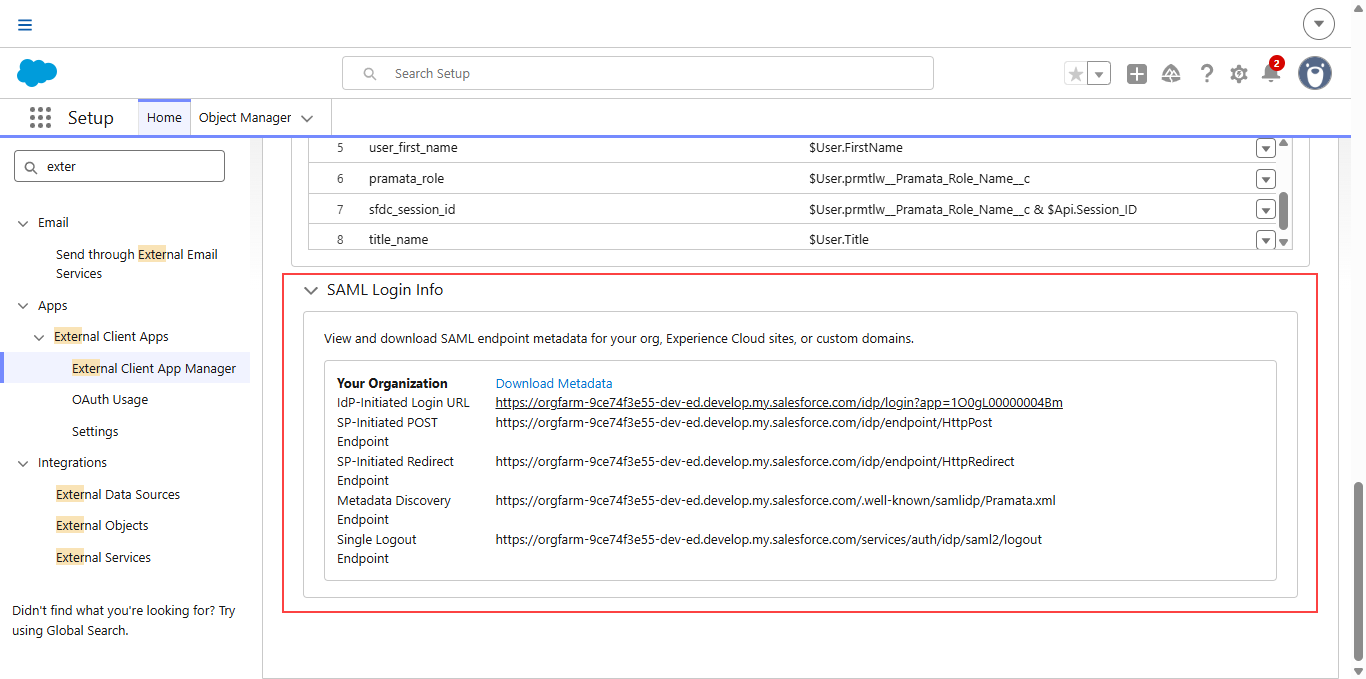The image size is (1366, 679).
Task: Open row action menu for sfdc_session_id
Action: [1266, 210]
